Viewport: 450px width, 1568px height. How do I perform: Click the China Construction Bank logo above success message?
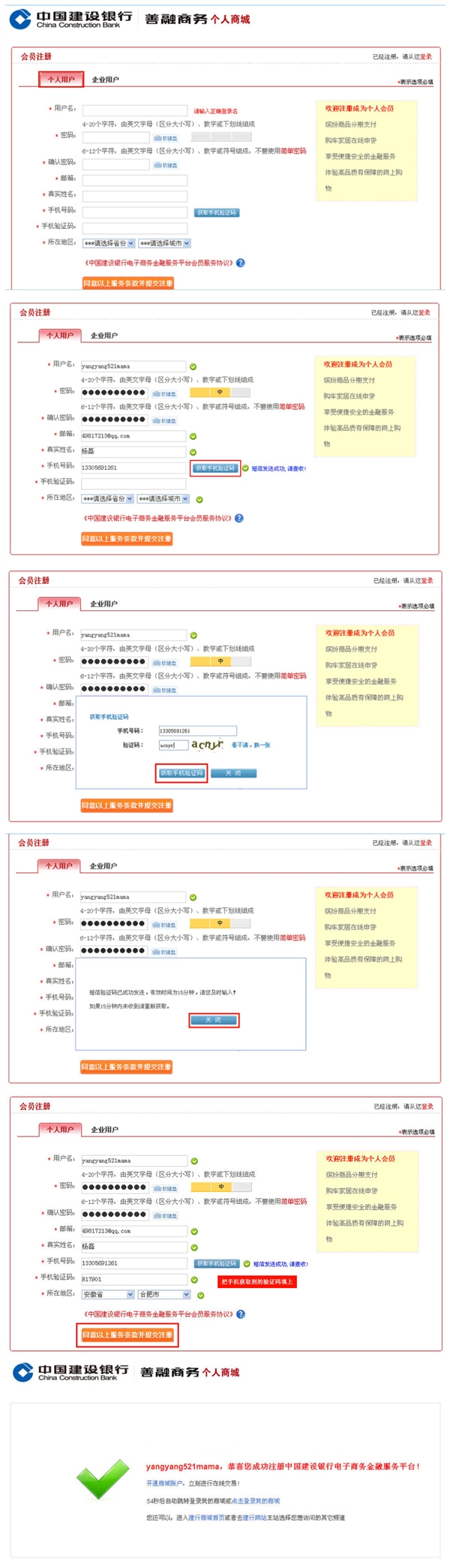point(71,1372)
